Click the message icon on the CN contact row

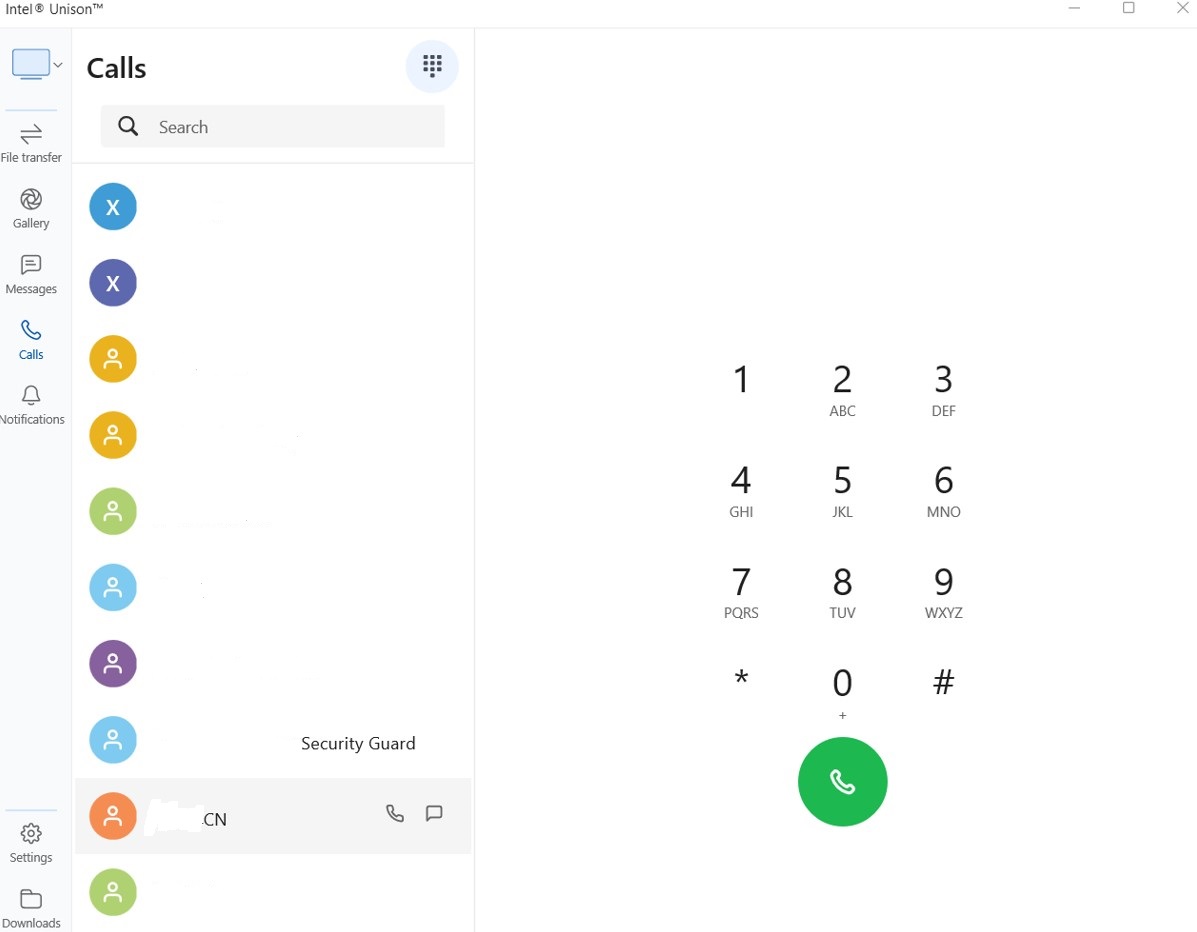(434, 814)
